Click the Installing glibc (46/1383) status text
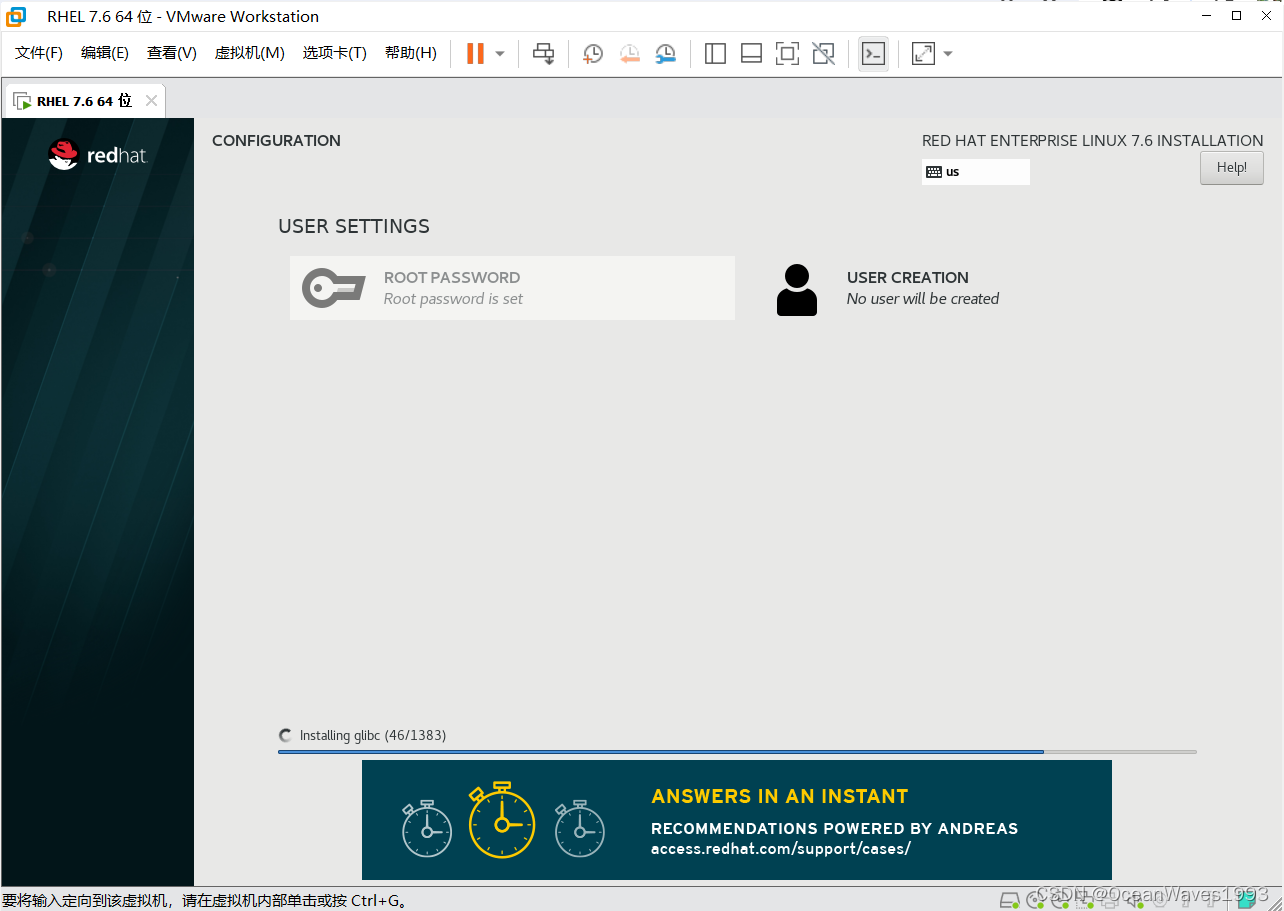This screenshot has width=1284, height=911. 373,735
